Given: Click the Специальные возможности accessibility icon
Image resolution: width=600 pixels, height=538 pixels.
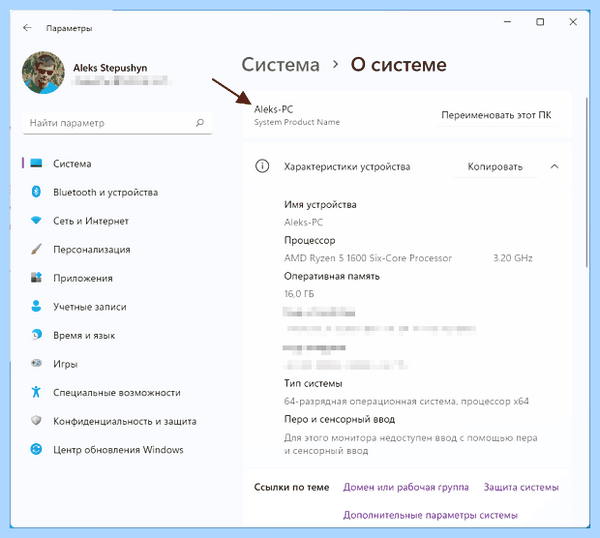Looking at the screenshot, I should point(36,392).
